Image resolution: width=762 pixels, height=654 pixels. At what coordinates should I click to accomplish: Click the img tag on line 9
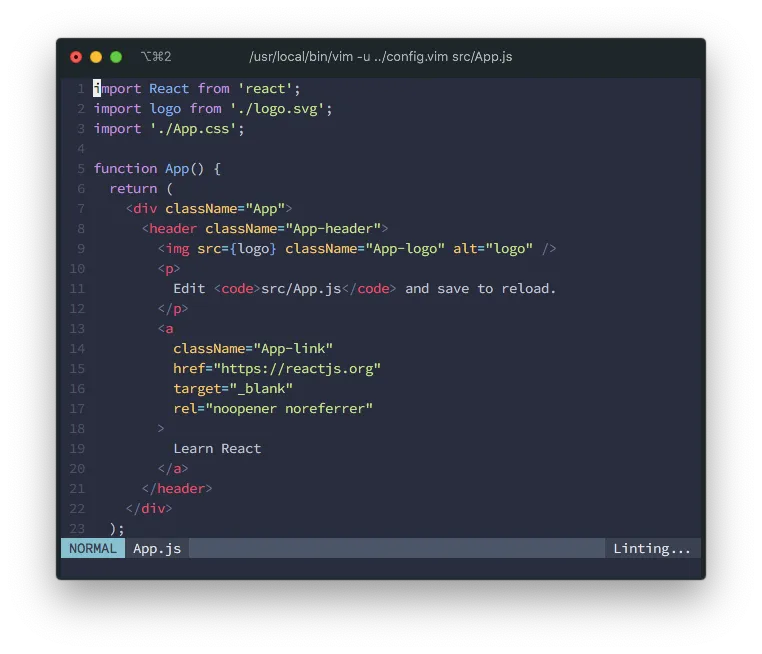tap(177, 249)
